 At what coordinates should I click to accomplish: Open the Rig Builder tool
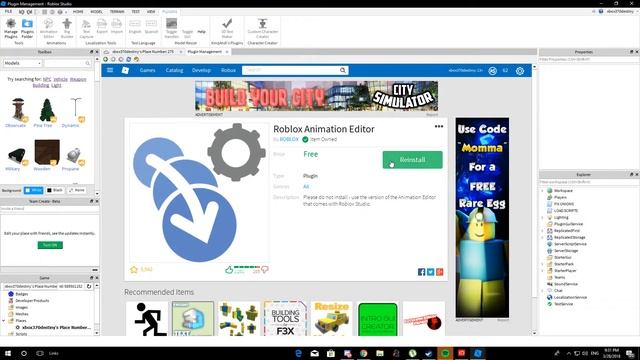pyautogui.click(x=67, y=28)
